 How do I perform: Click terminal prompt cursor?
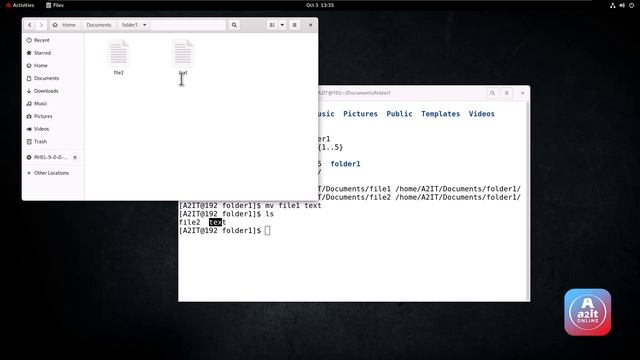click(x=267, y=231)
